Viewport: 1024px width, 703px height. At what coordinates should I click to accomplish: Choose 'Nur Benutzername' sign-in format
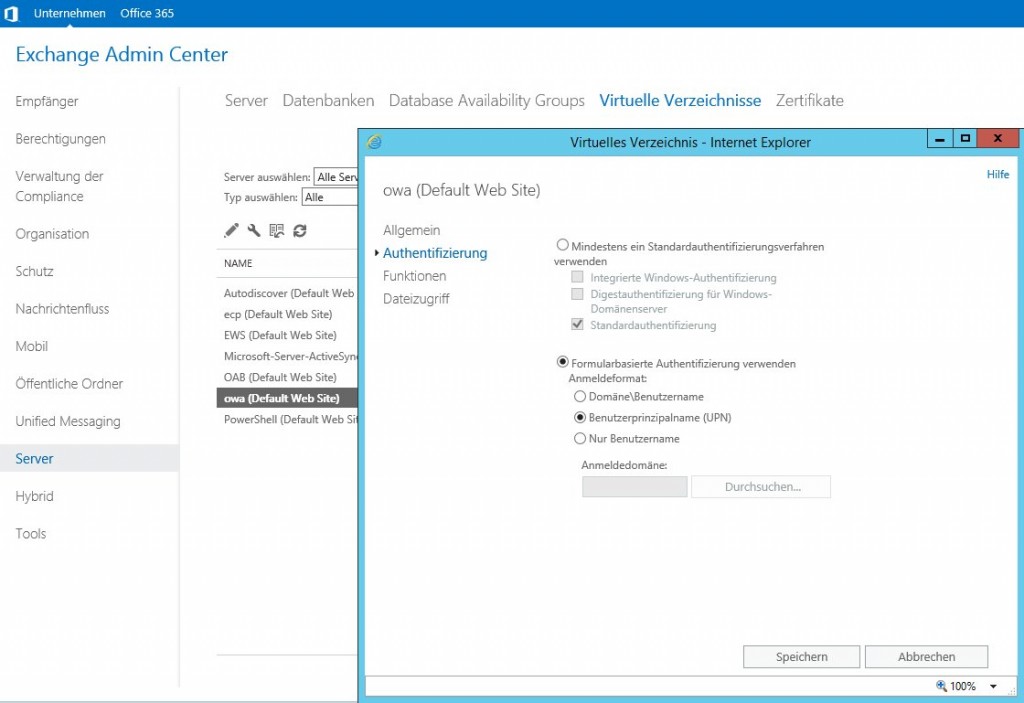pos(580,439)
